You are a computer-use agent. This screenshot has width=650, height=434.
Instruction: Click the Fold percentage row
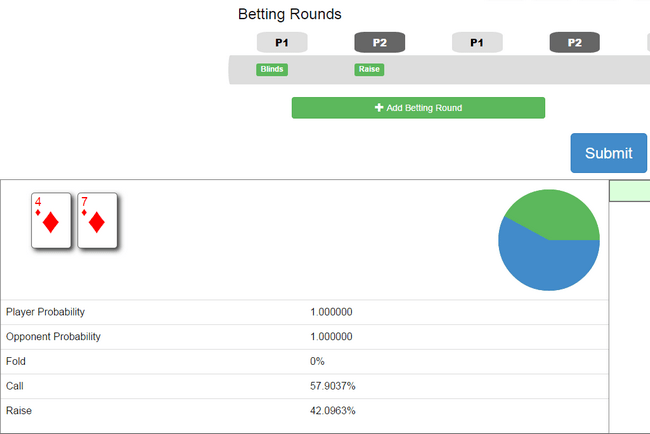305,361
